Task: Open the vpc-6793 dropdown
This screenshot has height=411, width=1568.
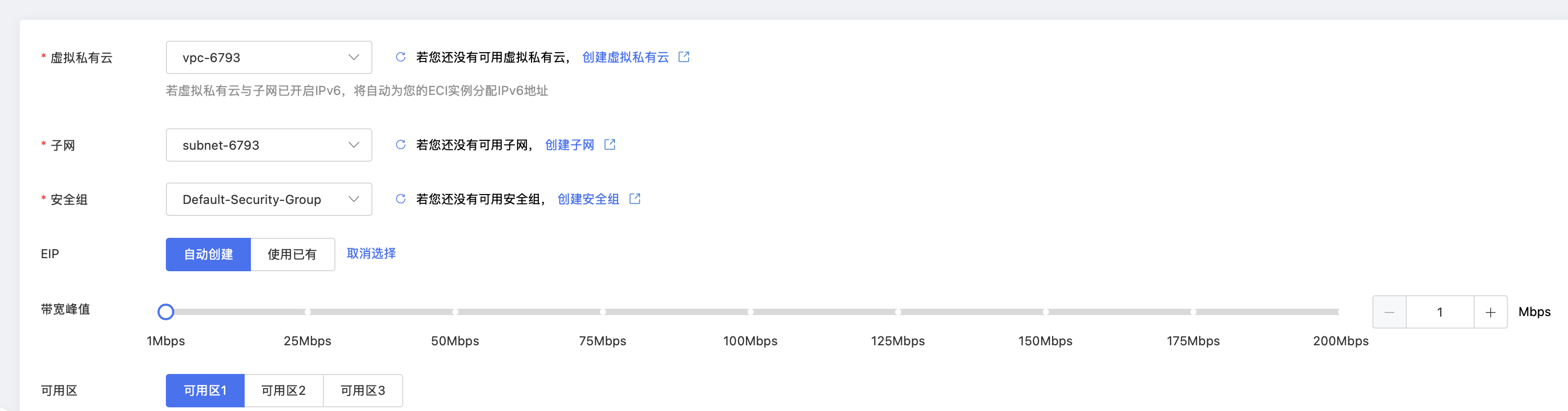Action: click(269, 58)
